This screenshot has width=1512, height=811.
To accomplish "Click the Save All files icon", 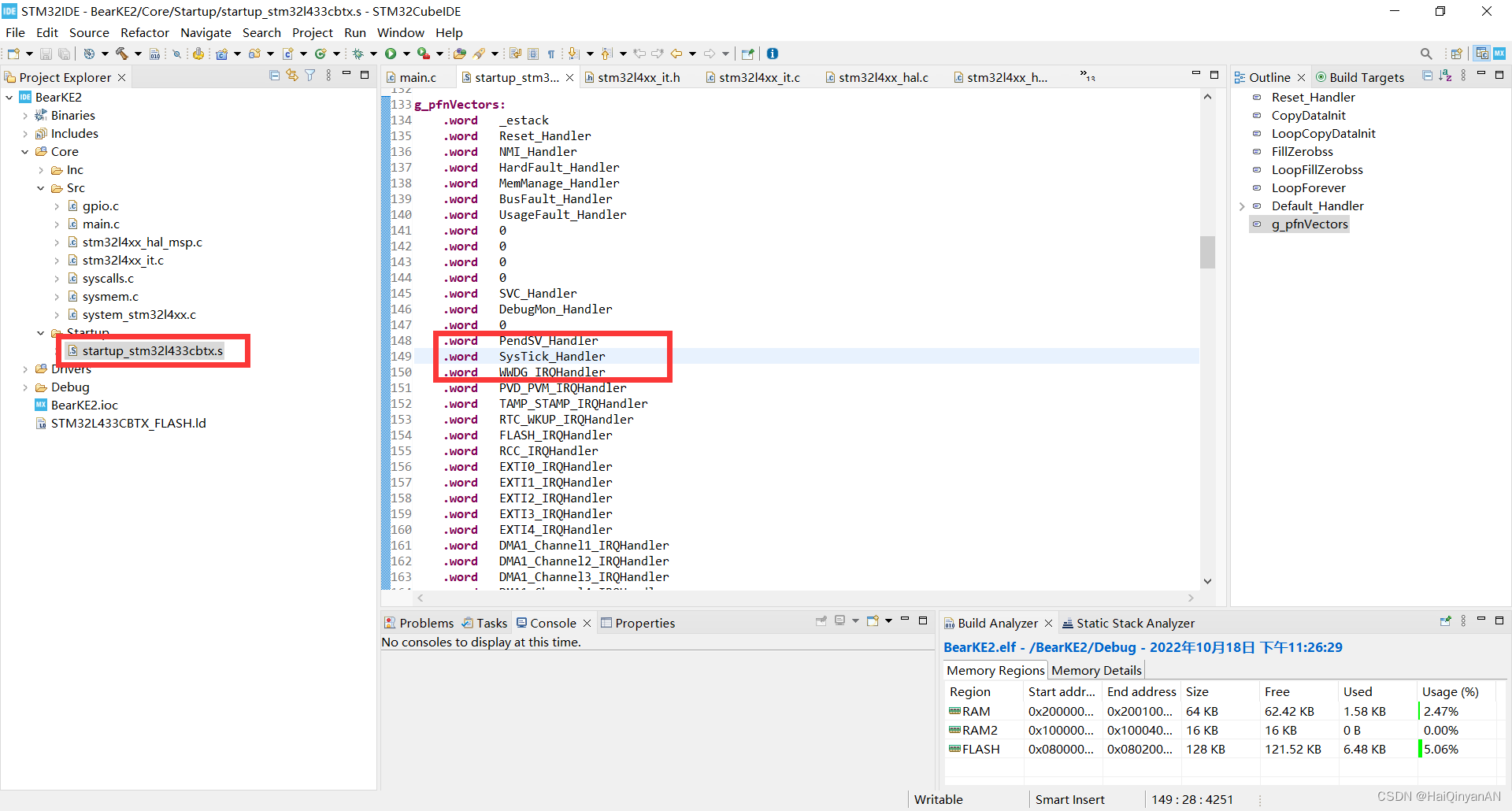I will coord(64,54).
